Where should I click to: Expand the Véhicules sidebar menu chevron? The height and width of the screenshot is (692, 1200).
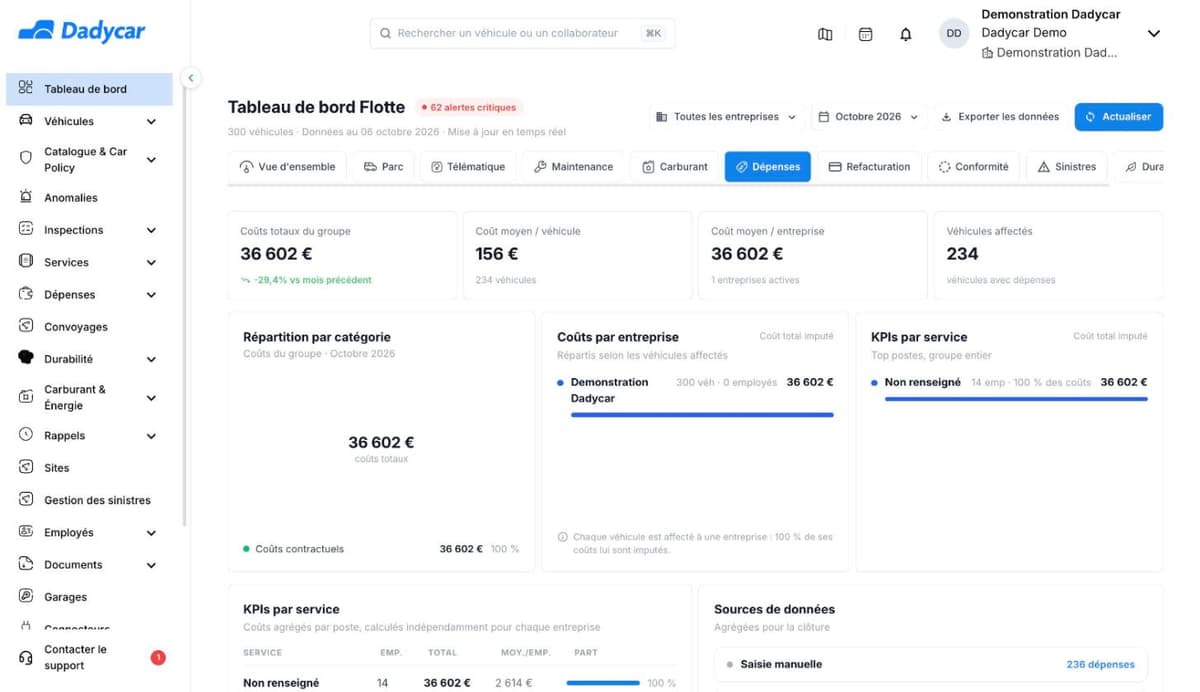click(151, 122)
